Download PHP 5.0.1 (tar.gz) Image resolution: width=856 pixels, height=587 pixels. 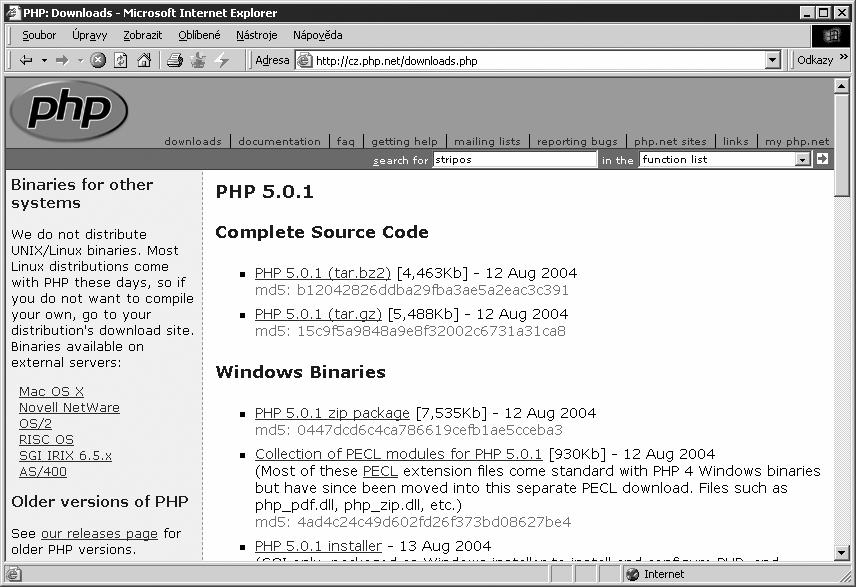point(318,314)
